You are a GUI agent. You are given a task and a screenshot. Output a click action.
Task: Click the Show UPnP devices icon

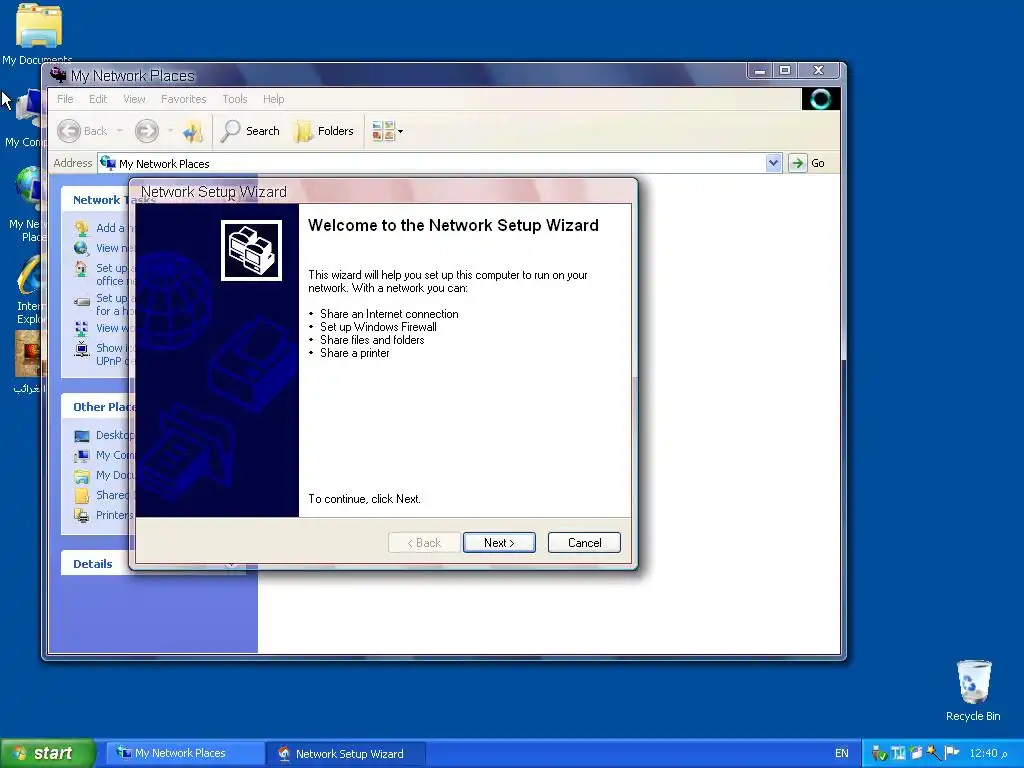tap(82, 349)
